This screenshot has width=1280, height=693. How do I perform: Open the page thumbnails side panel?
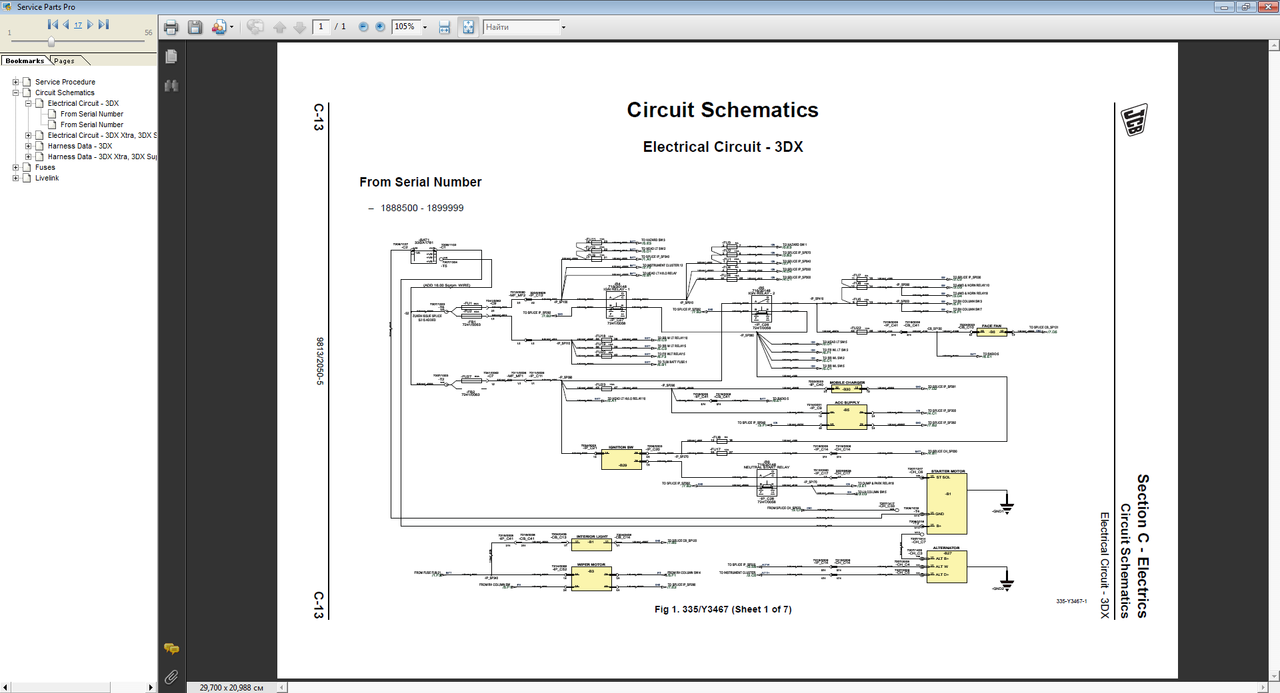click(x=171, y=56)
